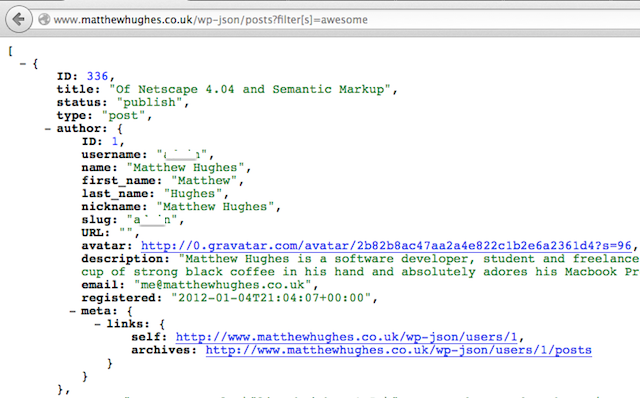Screen dimensions: 640x398
Task: Click the redacted username value
Action: [x=182, y=155]
